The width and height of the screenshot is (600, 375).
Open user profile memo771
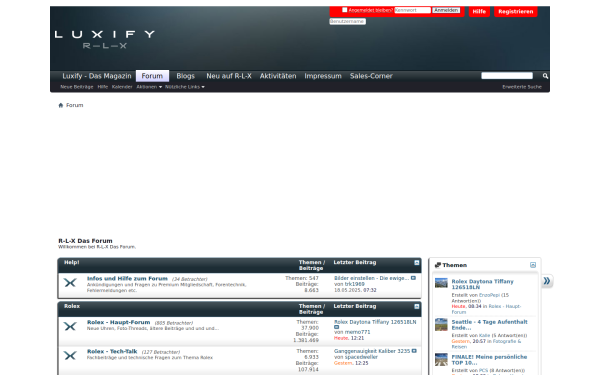(358, 332)
